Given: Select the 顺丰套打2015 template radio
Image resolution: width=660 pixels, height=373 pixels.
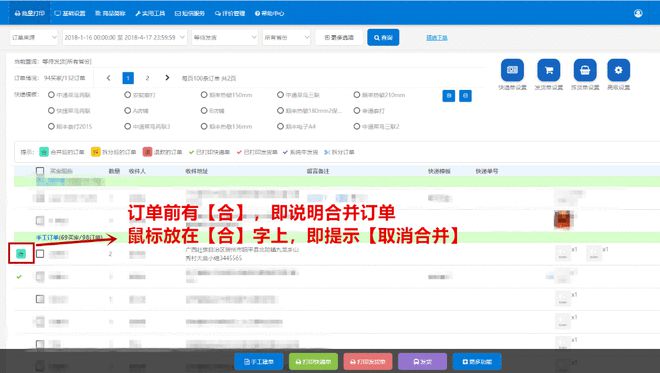Looking at the screenshot, I should point(51,126).
